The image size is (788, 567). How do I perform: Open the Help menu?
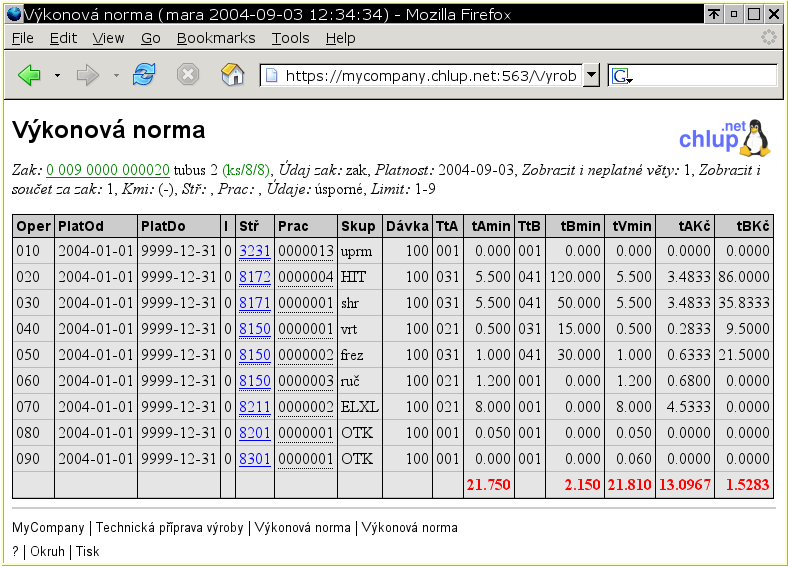pos(340,38)
